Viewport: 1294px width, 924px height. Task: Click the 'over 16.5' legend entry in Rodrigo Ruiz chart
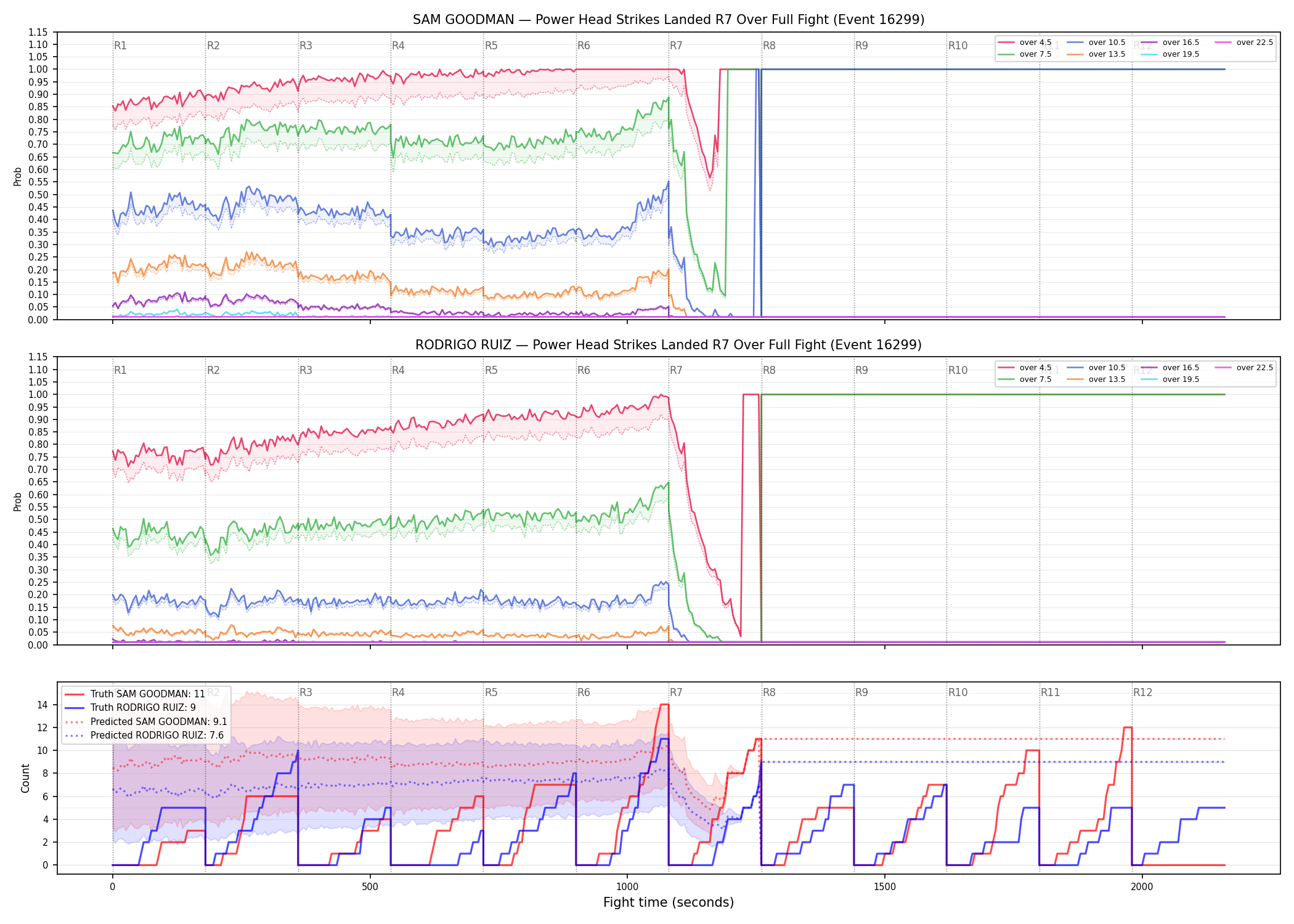[x=1170, y=368]
